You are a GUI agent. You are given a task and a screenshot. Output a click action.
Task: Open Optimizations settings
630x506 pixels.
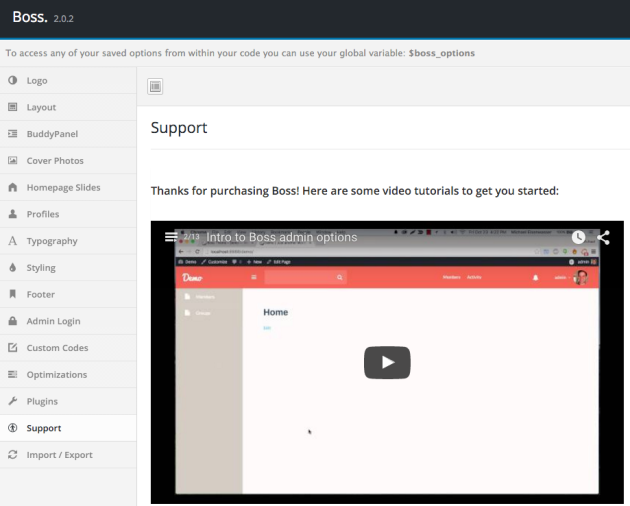(x=68, y=374)
